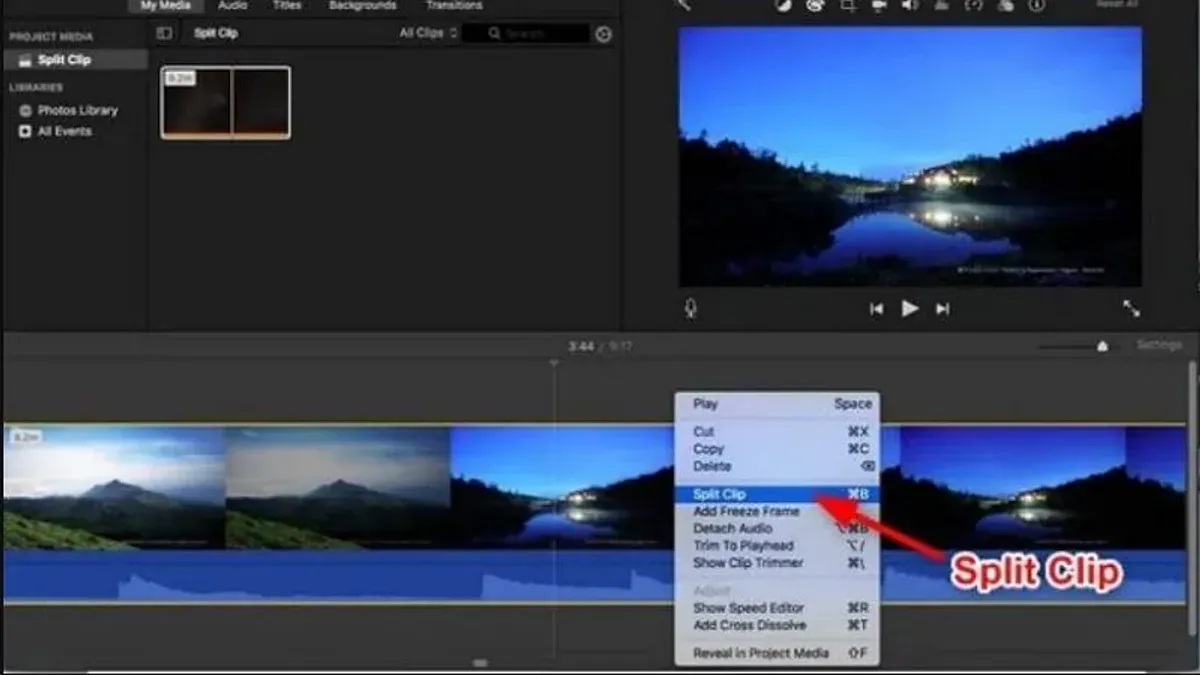Choose Detach Audio from the context menu
The image size is (1200, 675).
point(777,528)
